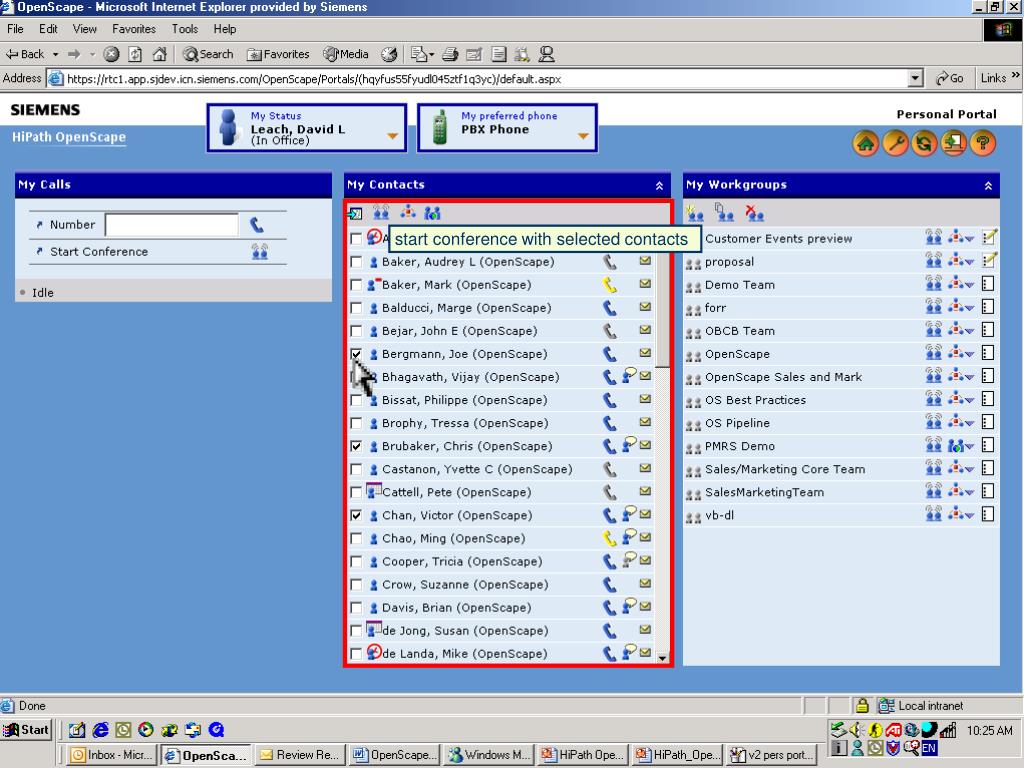1024x768 pixels.
Task: Click the Home icon in Personal Portal
Action: pos(865,144)
